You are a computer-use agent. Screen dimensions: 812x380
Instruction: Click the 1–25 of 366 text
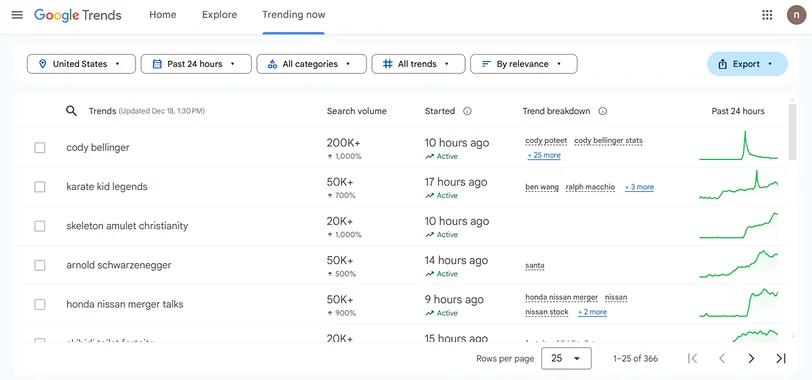click(x=635, y=358)
